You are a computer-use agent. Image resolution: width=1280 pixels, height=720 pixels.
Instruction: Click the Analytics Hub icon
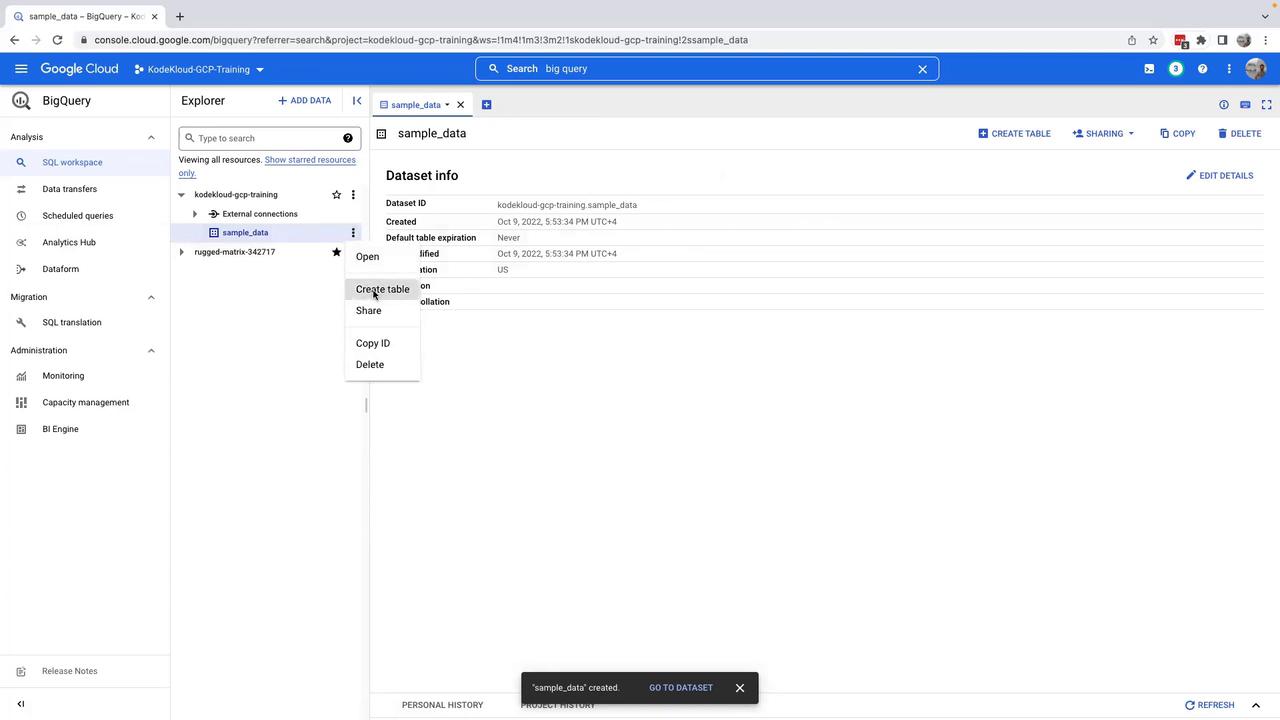21,243
